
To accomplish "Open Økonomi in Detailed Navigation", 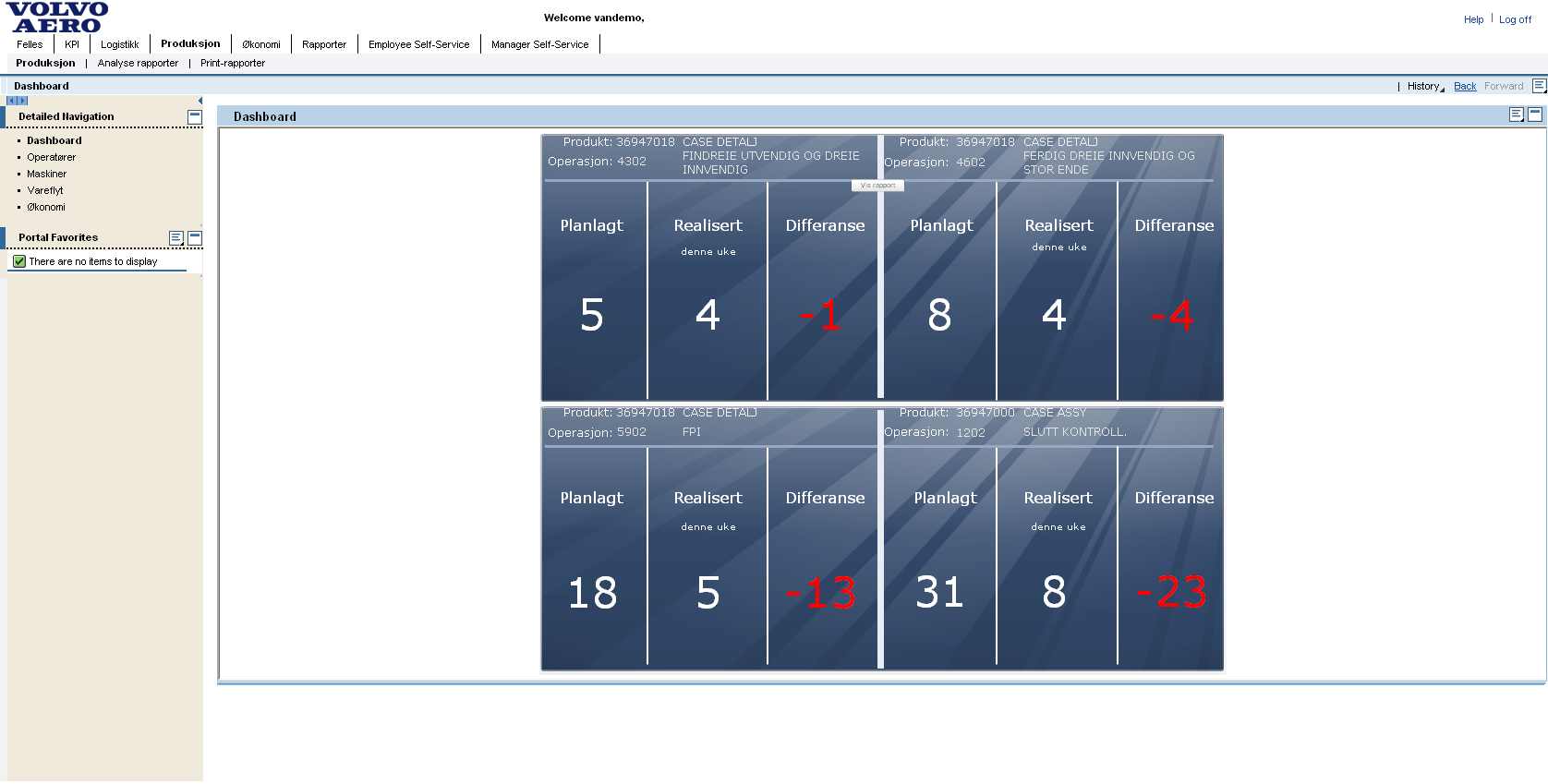I will coord(46,207).
